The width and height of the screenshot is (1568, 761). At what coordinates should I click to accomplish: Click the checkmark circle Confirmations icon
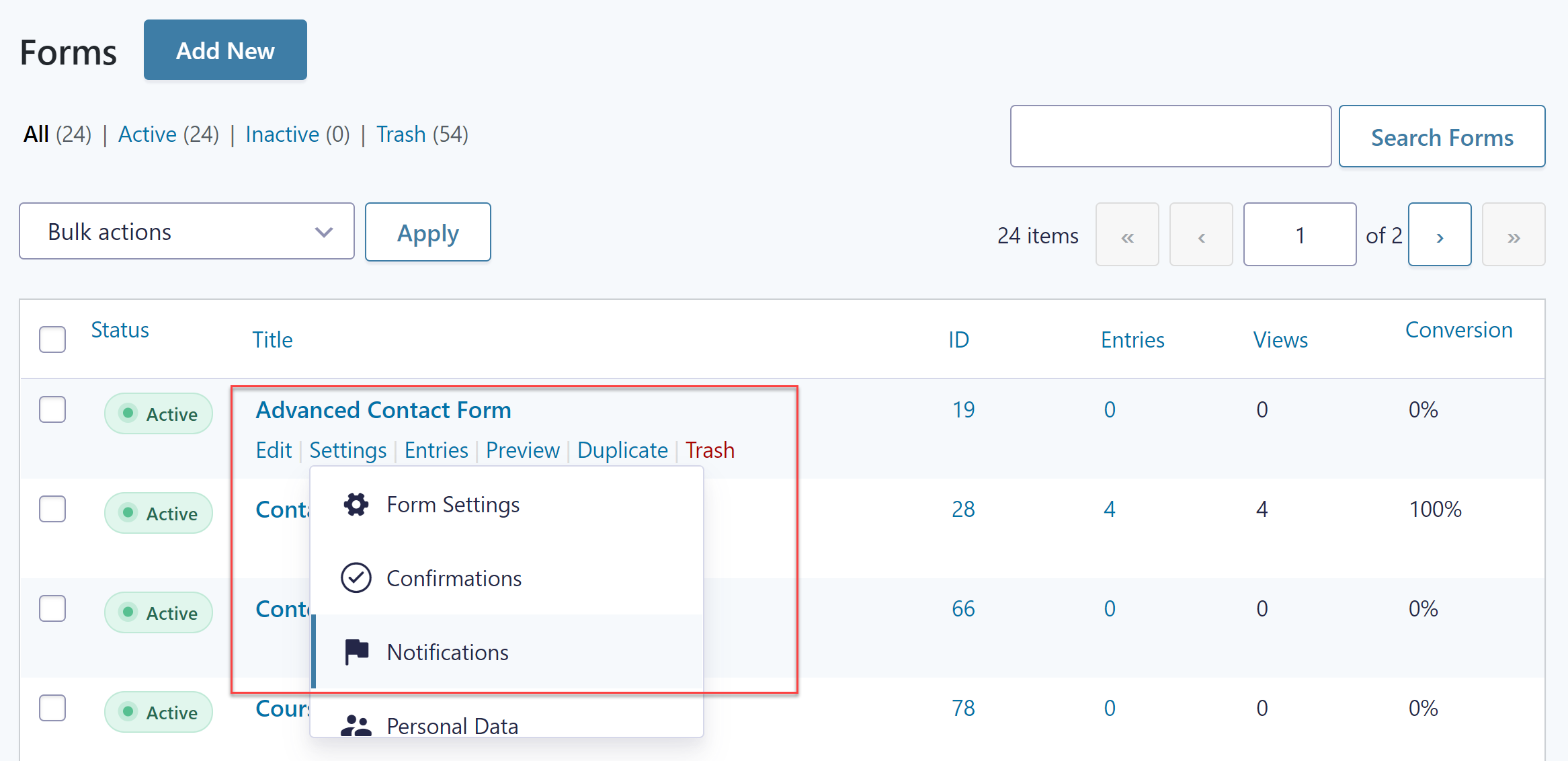pos(356,578)
